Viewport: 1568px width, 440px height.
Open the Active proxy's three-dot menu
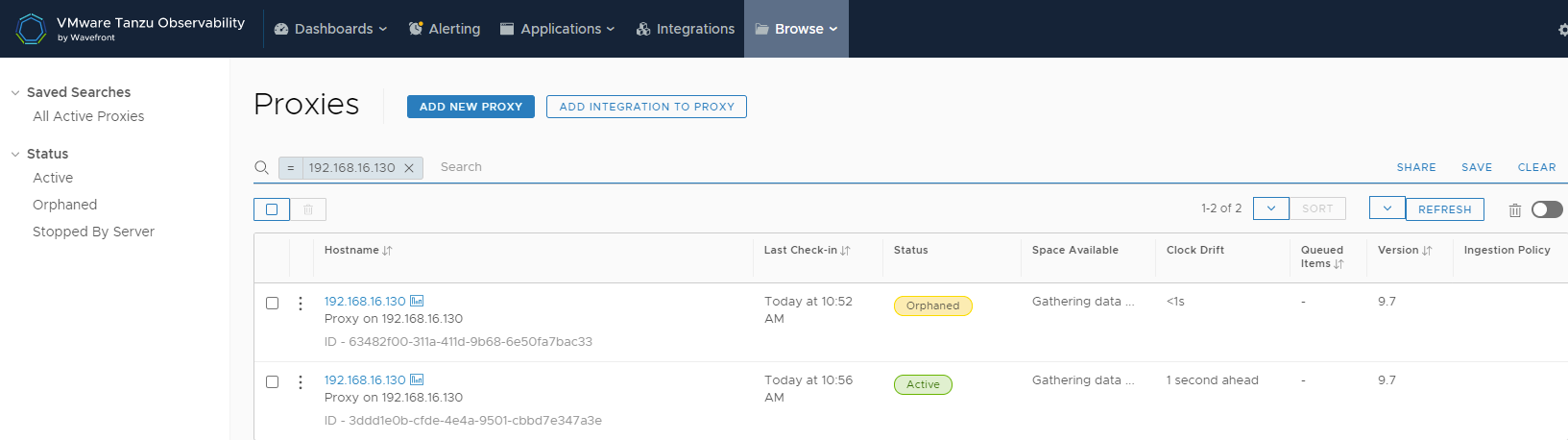pyautogui.click(x=301, y=382)
